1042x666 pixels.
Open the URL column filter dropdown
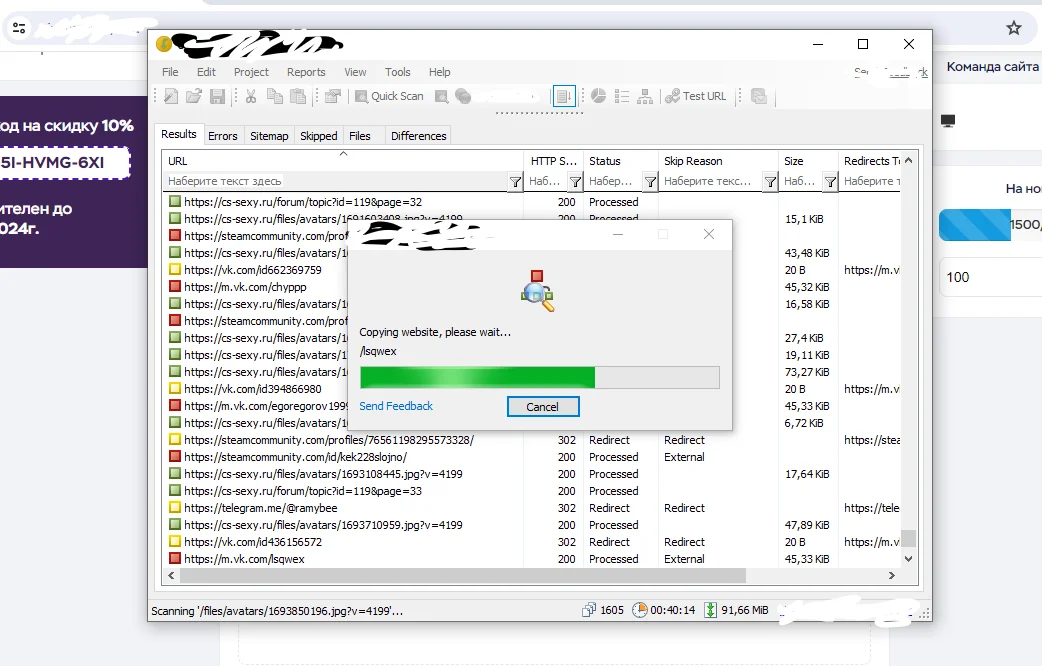[x=515, y=182]
